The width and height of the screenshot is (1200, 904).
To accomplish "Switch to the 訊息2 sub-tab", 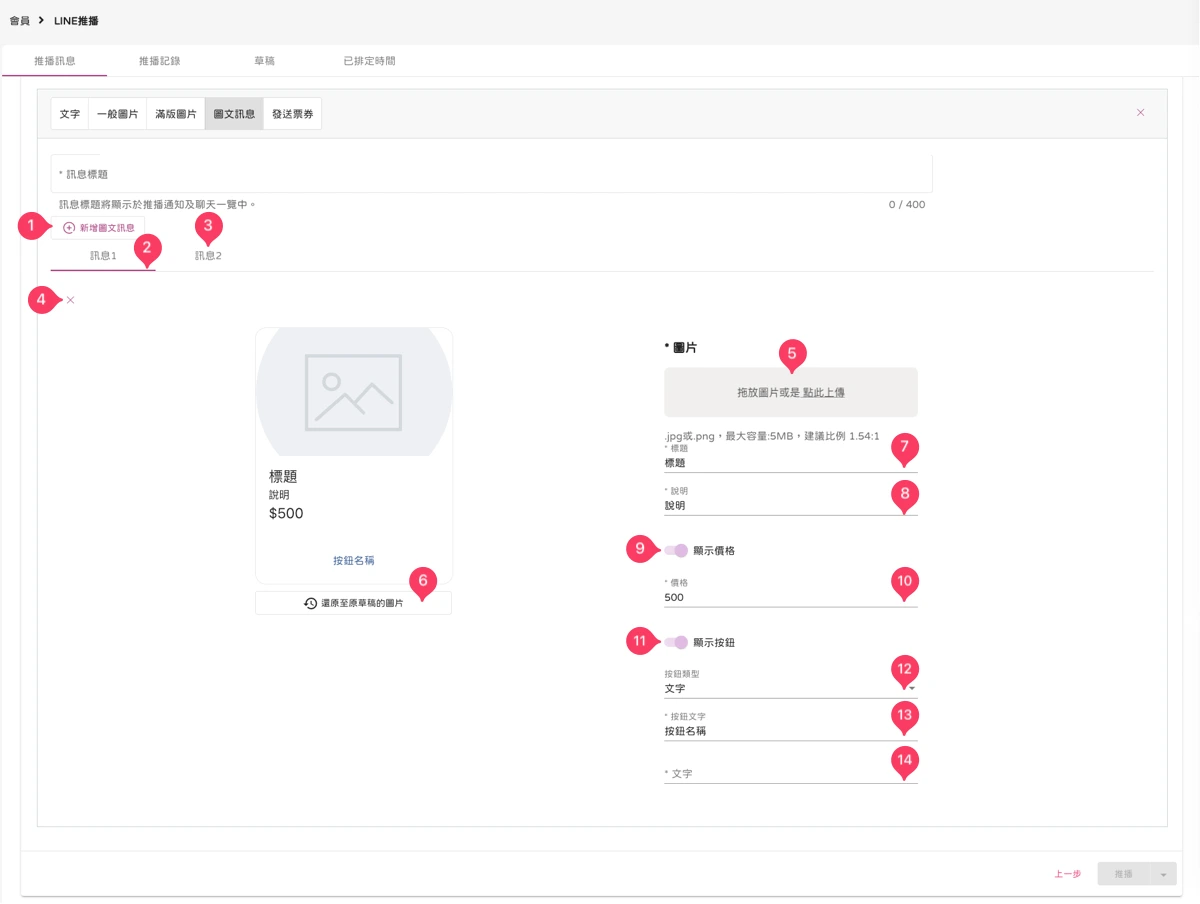I will click(x=208, y=256).
